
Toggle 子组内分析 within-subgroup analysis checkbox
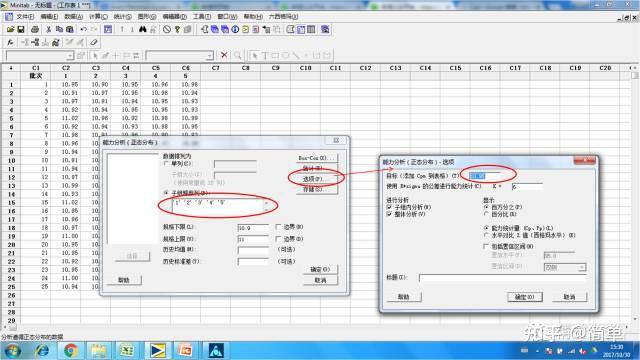(x=389, y=207)
